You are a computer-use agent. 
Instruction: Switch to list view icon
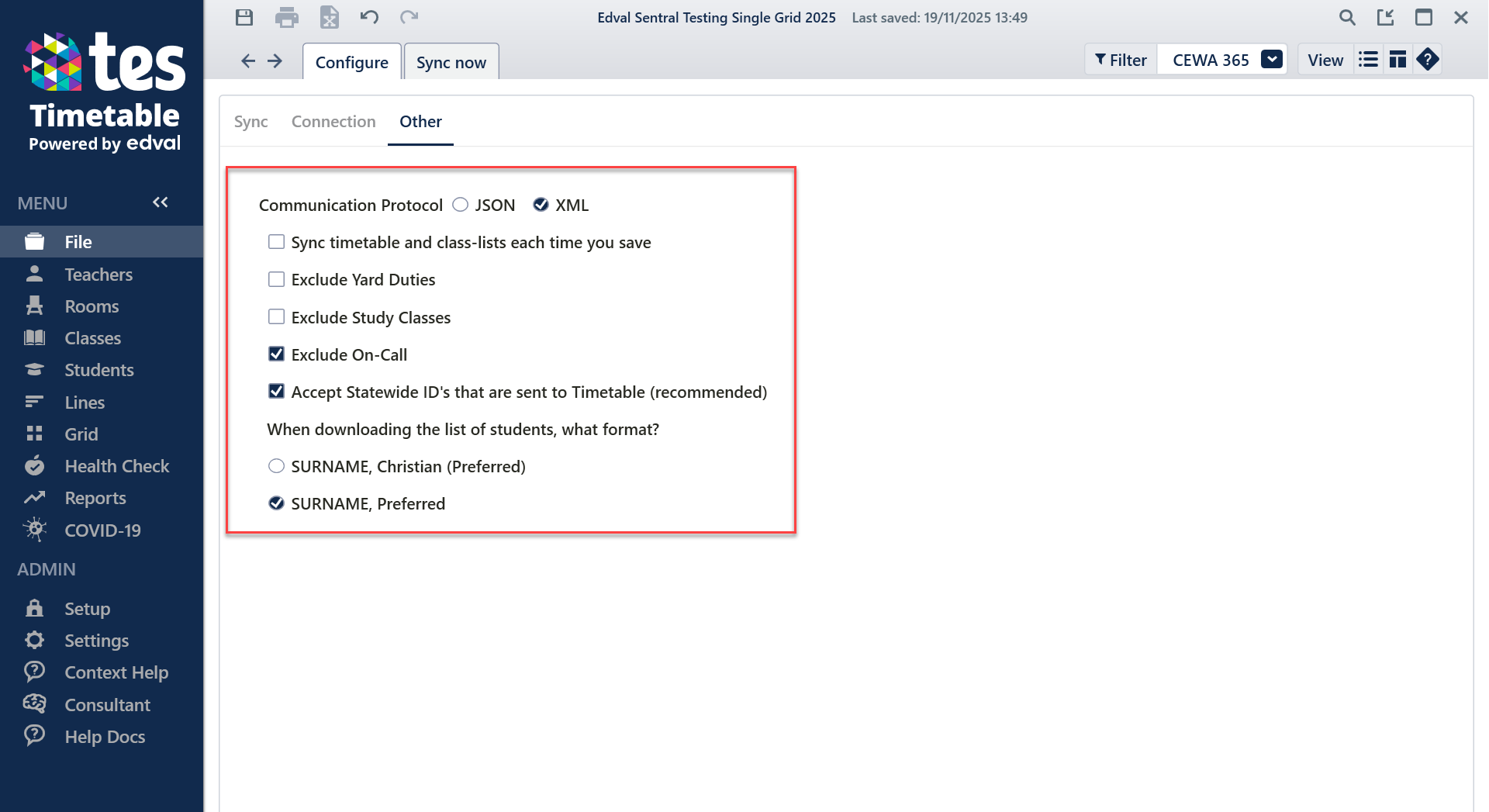(1369, 60)
